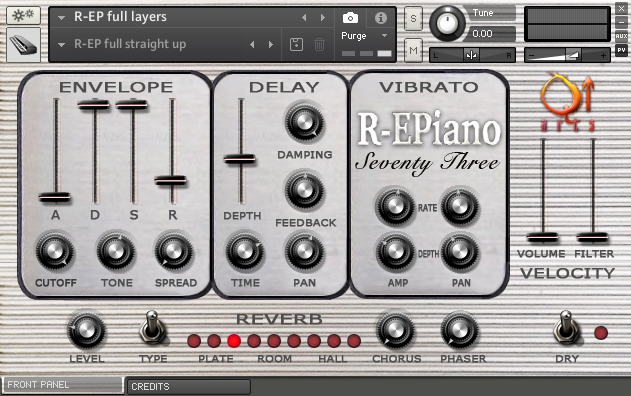The image size is (631, 396).
Task: Click the delay DAMPING knob
Action: [304, 122]
